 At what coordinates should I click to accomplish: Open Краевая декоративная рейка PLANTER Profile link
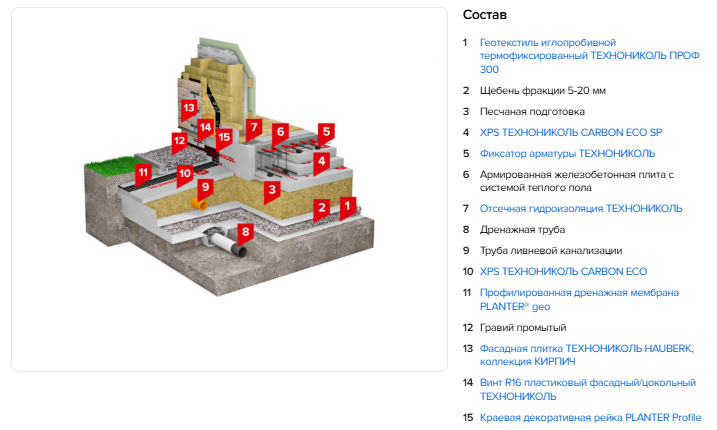click(590, 417)
